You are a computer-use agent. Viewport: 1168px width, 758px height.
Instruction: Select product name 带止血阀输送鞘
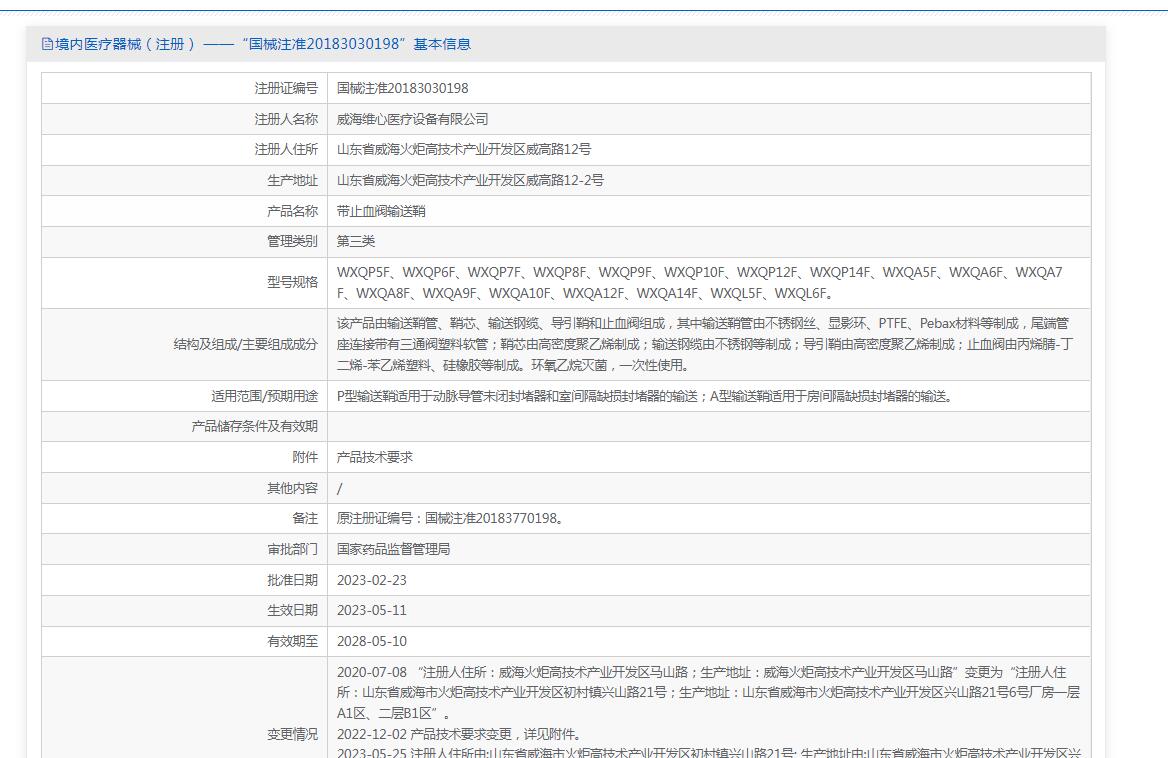(381, 211)
